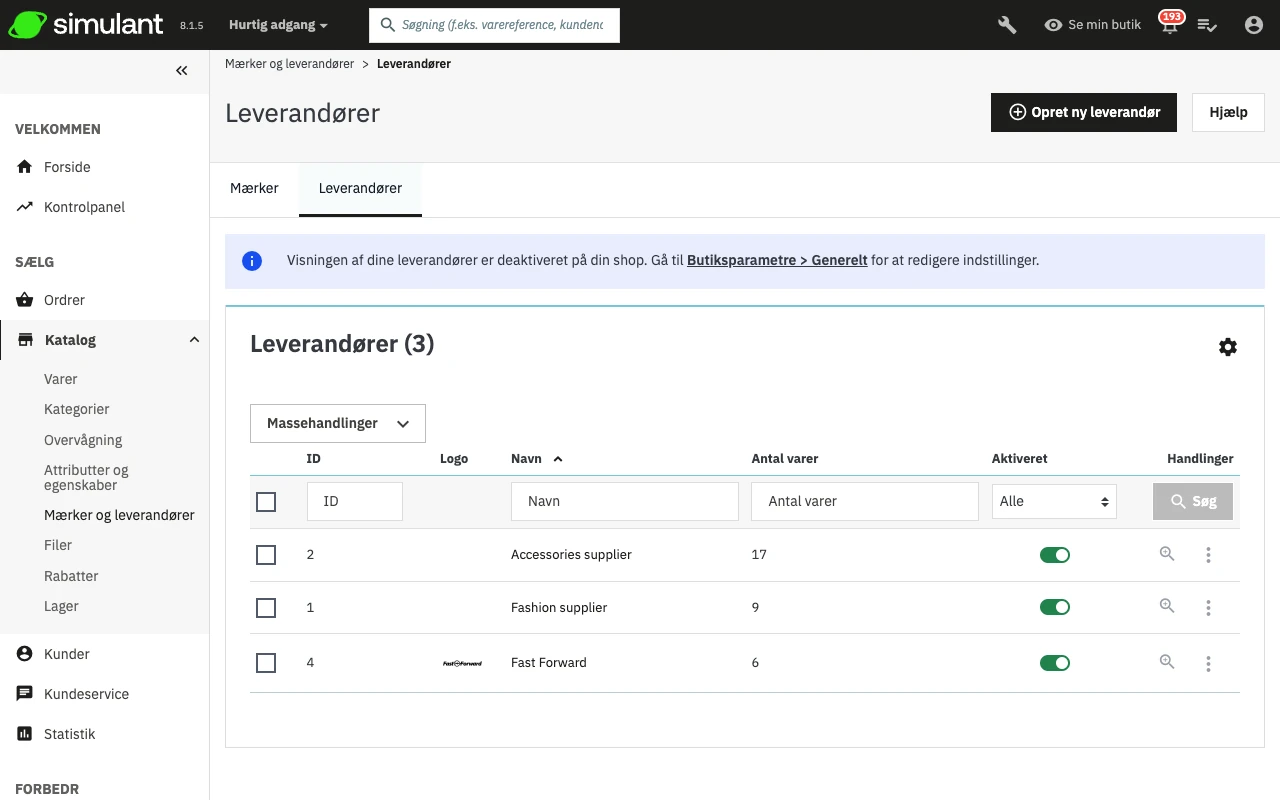
Task: Tick the checkbox for Fashion supplier
Action: pyautogui.click(x=266, y=608)
